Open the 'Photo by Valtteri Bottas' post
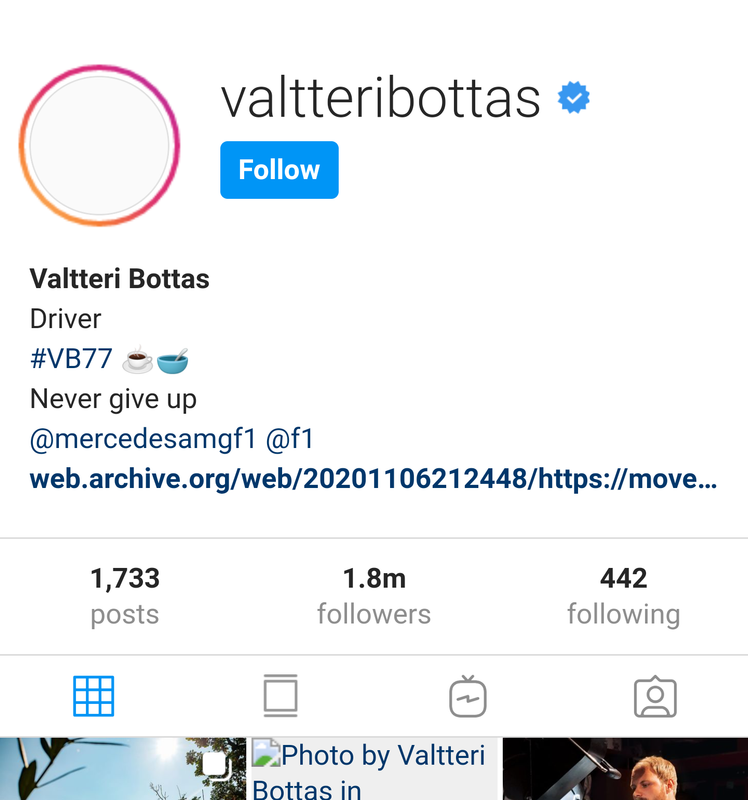This screenshot has height=800, width=748. [x=374, y=769]
